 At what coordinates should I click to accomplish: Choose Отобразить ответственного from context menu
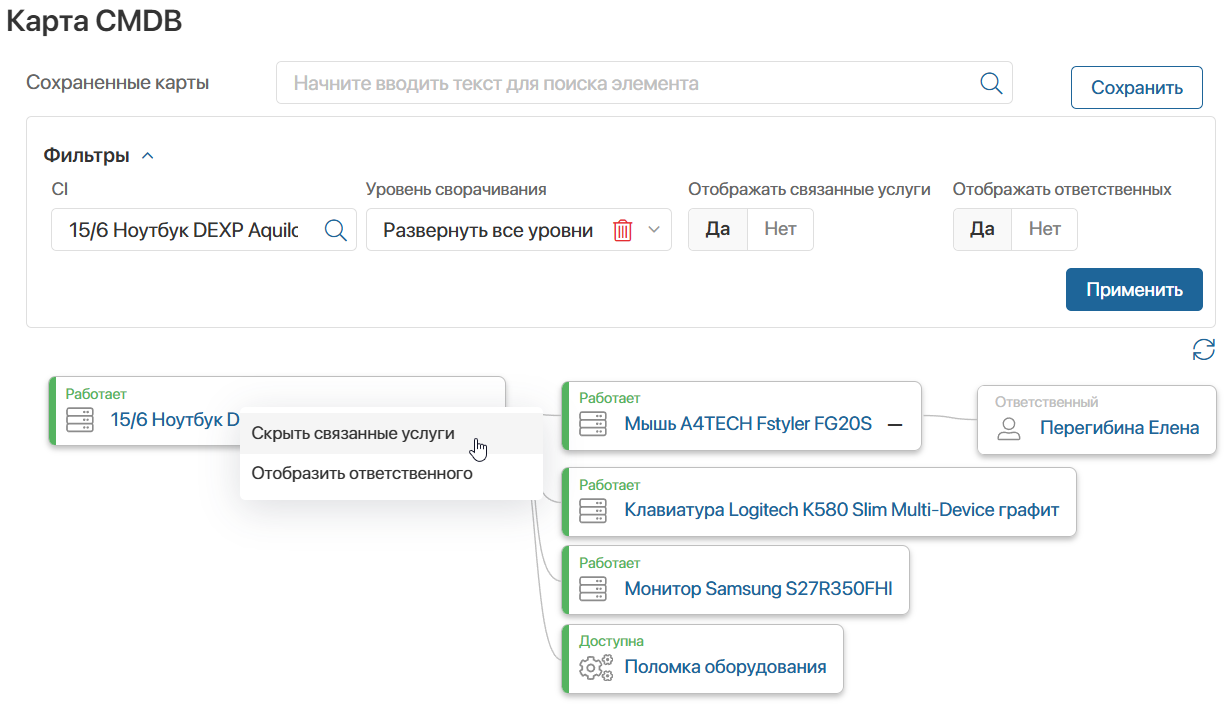point(391,474)
